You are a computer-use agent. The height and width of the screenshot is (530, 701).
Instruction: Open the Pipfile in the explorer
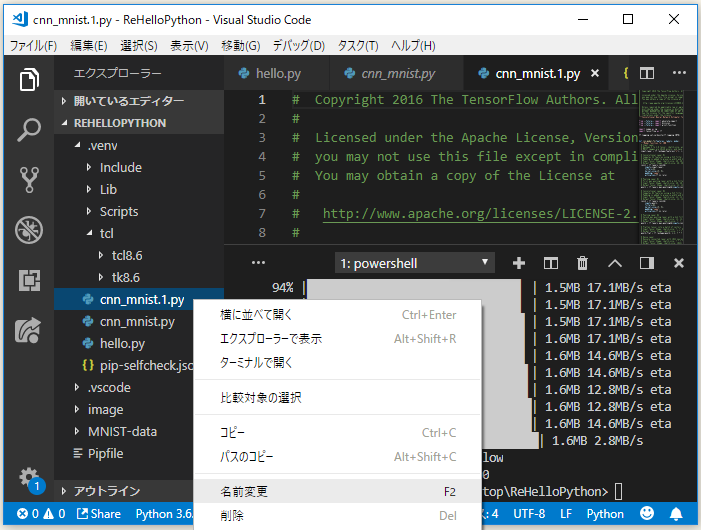(x=123, y=454)
